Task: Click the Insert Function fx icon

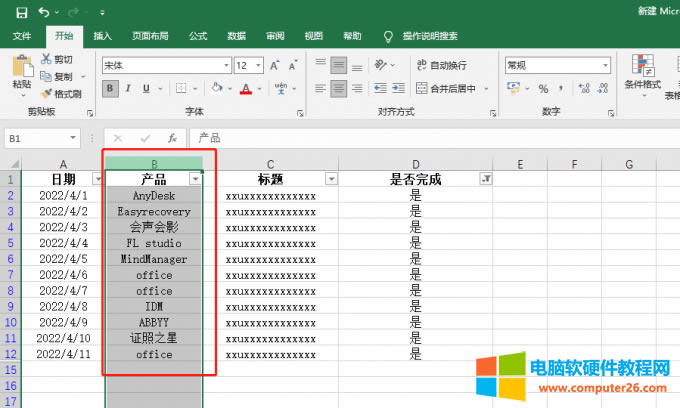Action: point(172,138)
